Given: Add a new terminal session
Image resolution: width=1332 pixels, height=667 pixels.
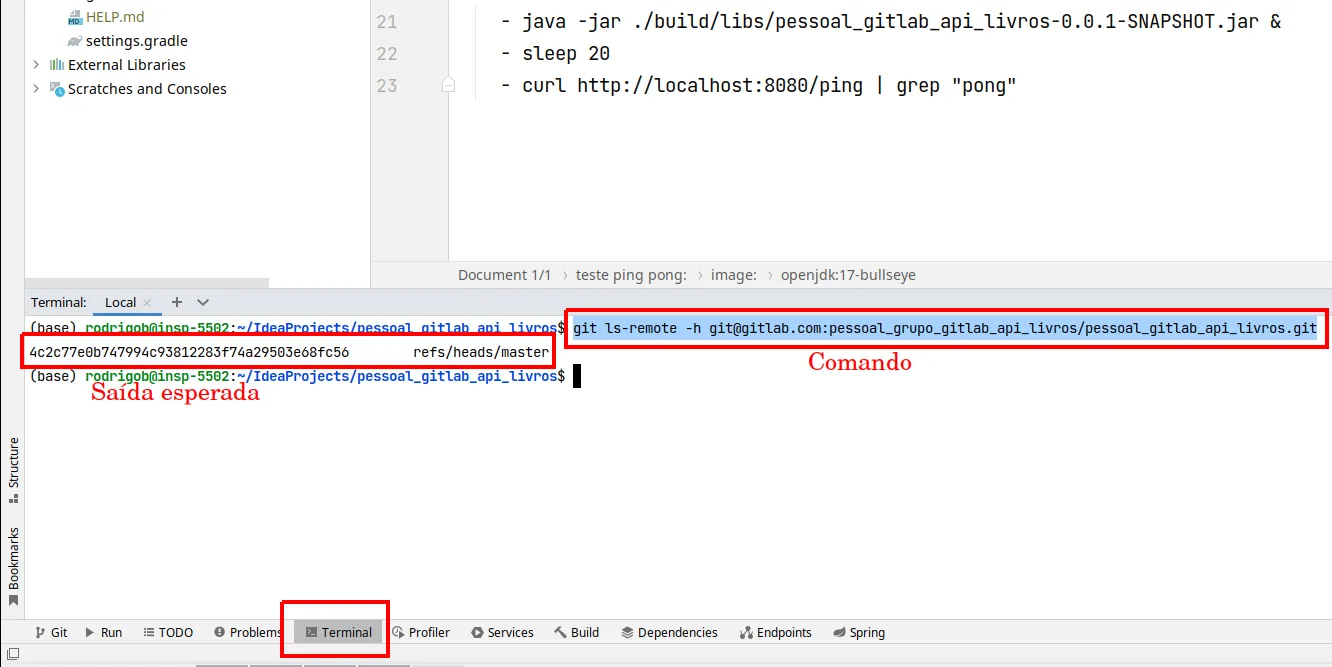Looking at the screenshot, I should pos(177,302).
